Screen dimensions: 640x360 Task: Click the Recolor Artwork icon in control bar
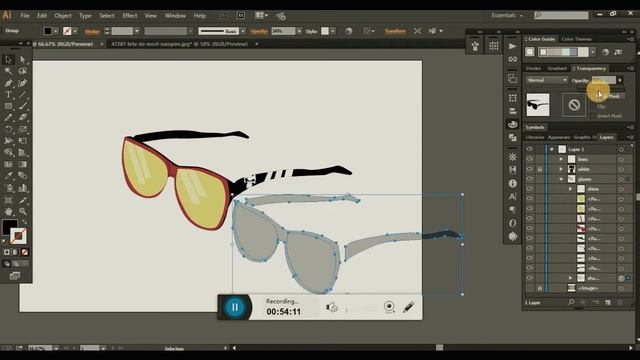(x=349, y=31)
